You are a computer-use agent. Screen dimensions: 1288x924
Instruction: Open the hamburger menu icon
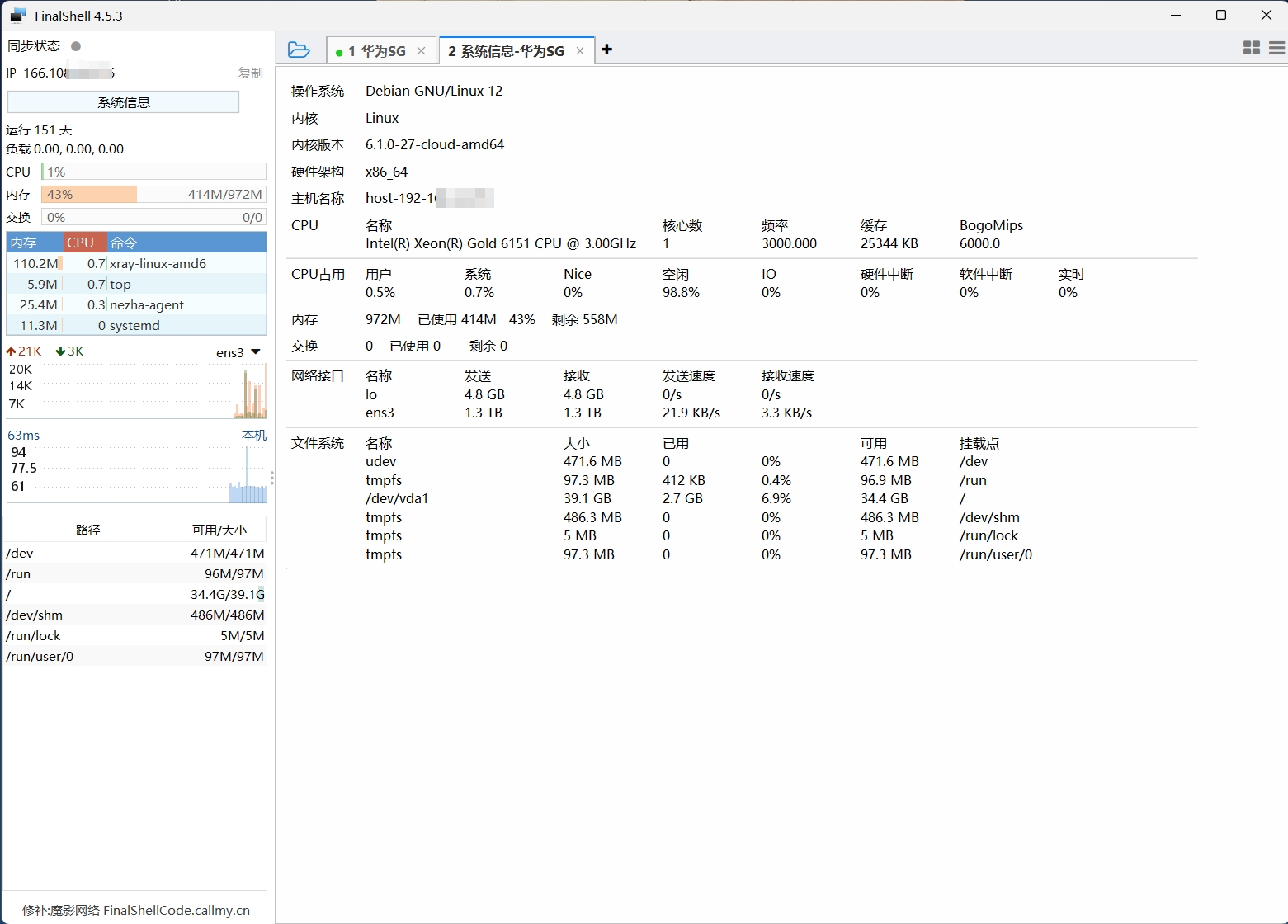tap(1277, 49)
